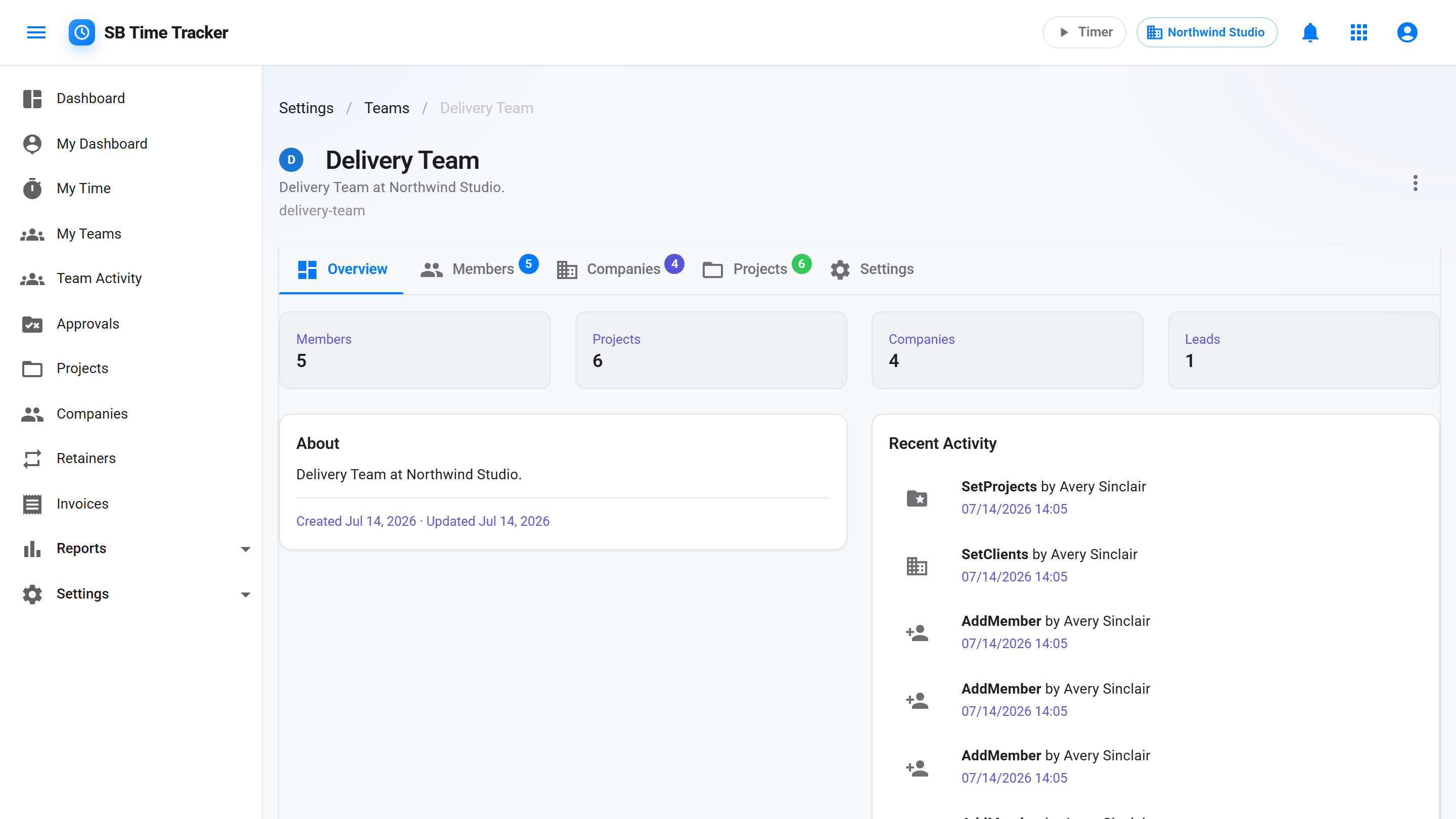The width and height of the screenshot is (1456, 819).
Task: Click the Companies badge showing 4
Action: (x=674, y=263)
